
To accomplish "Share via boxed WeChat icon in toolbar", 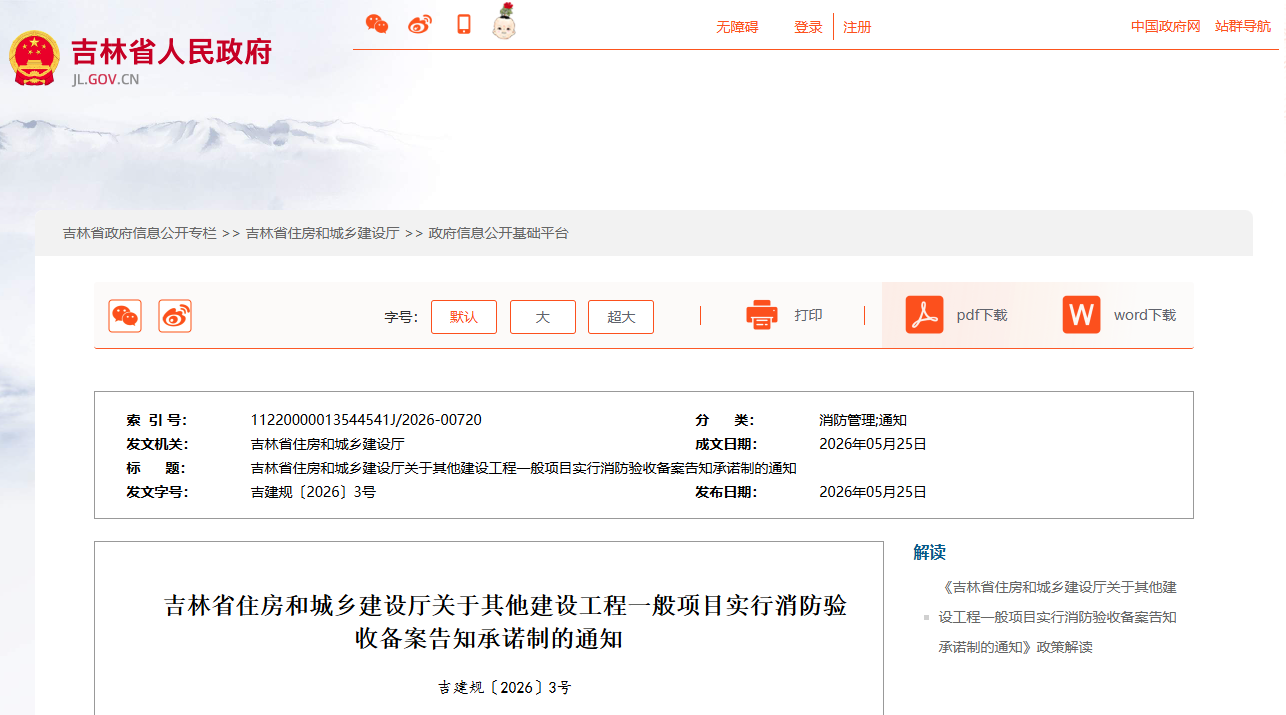I will point(125,316).
